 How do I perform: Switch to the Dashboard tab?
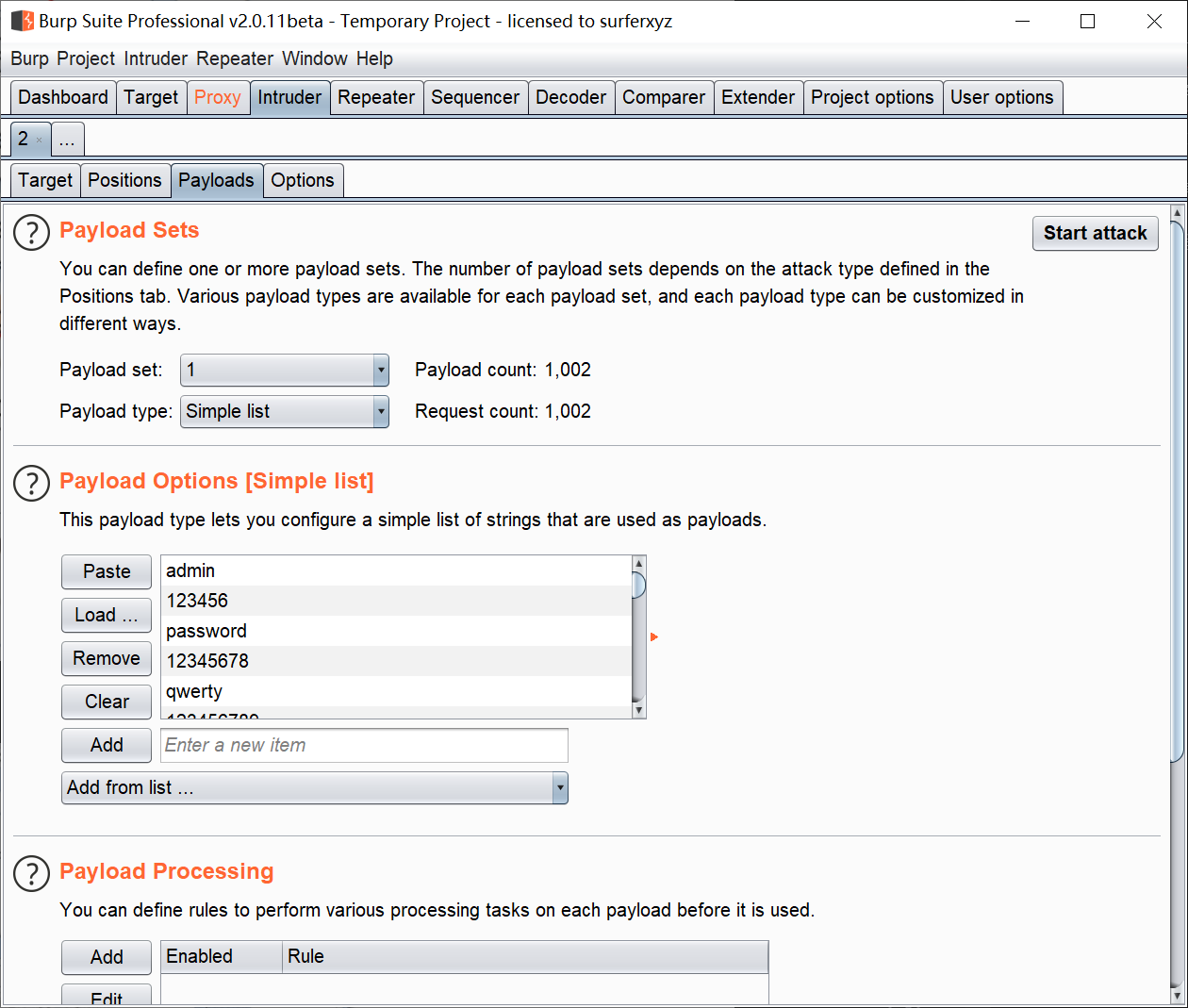click(x=63, y=97)
